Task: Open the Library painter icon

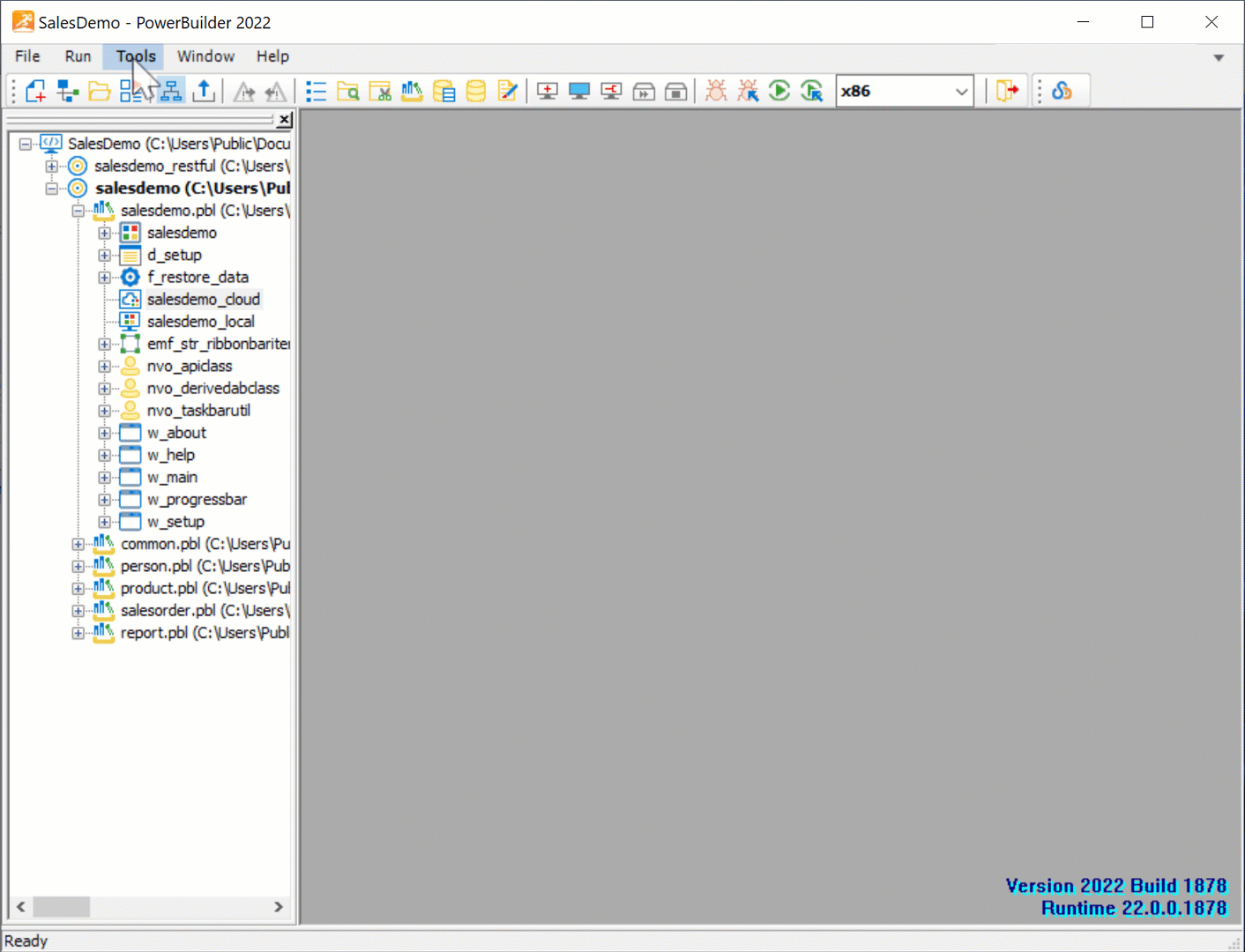Action: (x=412, y=91)
